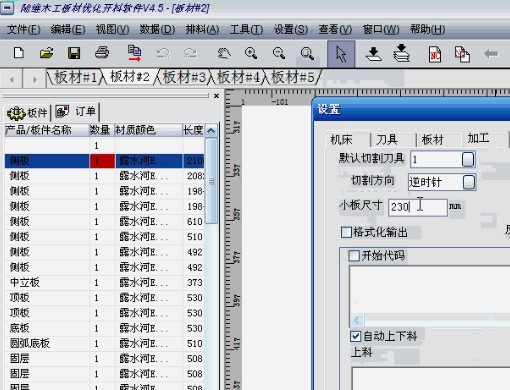This screenshot has width=510, height=390.
Task: Open the 文件(F) menu
Action: 24,30
